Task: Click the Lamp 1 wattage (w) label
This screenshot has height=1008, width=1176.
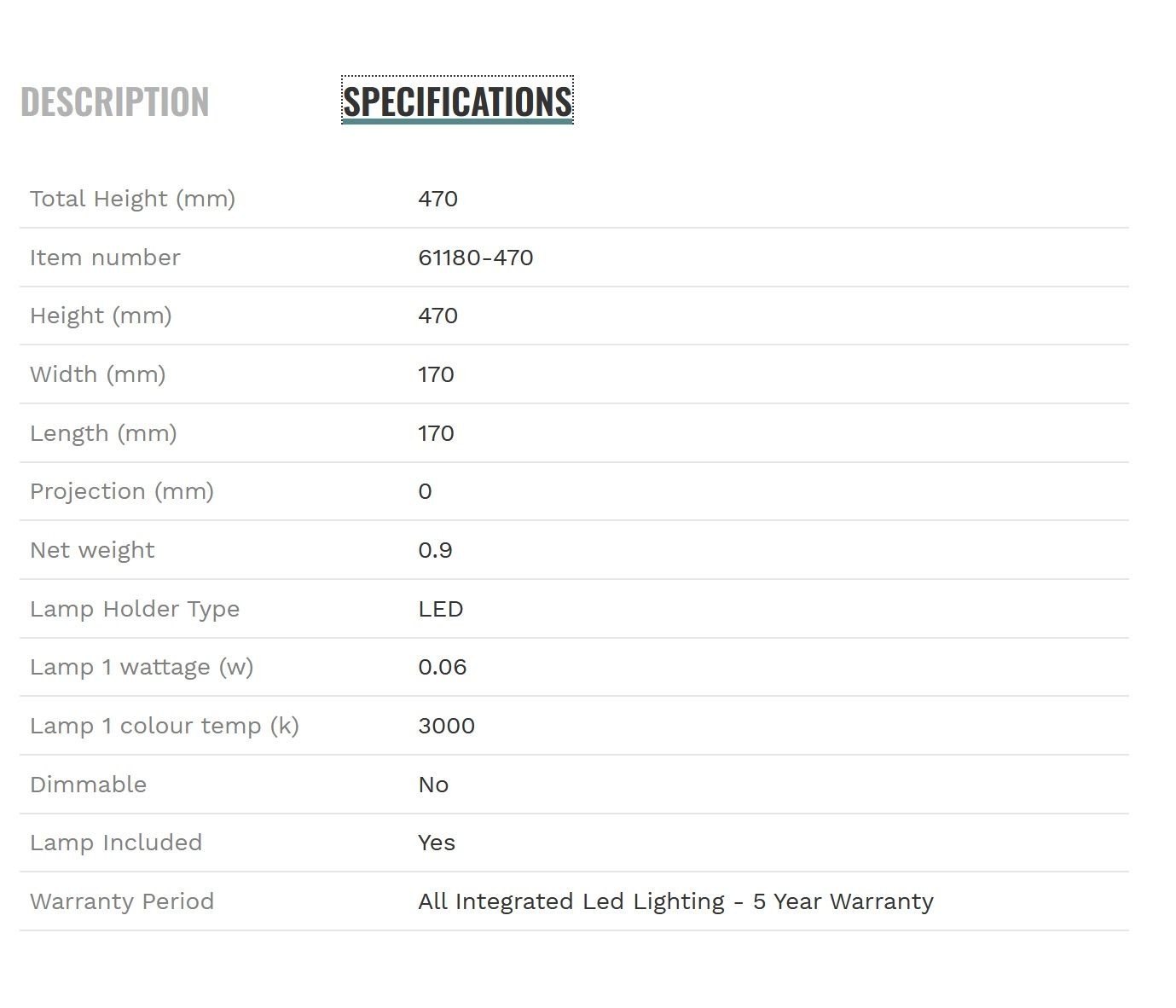Action: coord(142,667)
